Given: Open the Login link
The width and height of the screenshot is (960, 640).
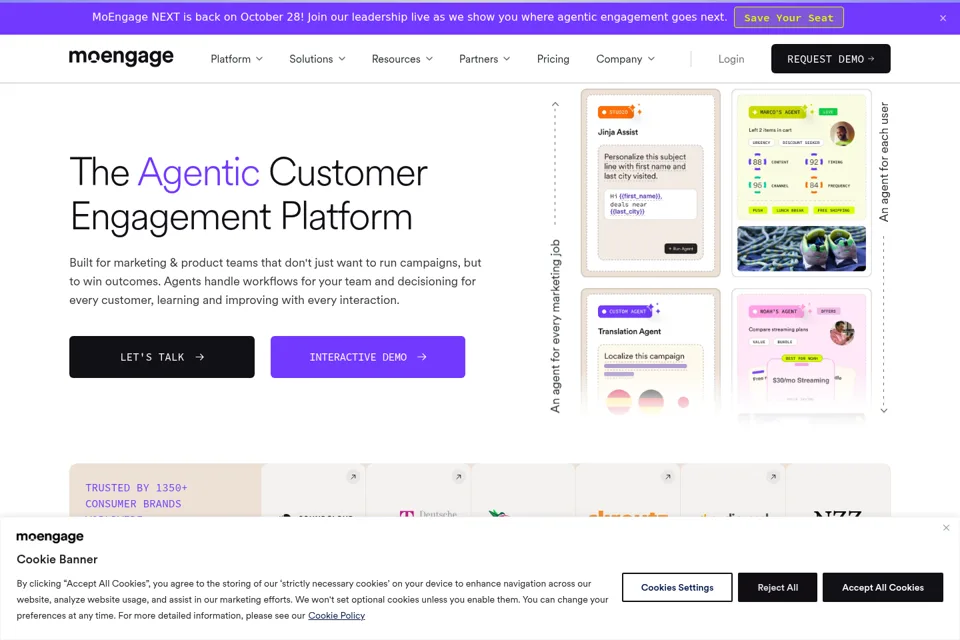Looking at the screenshot, I should click(x=731, y=59).
